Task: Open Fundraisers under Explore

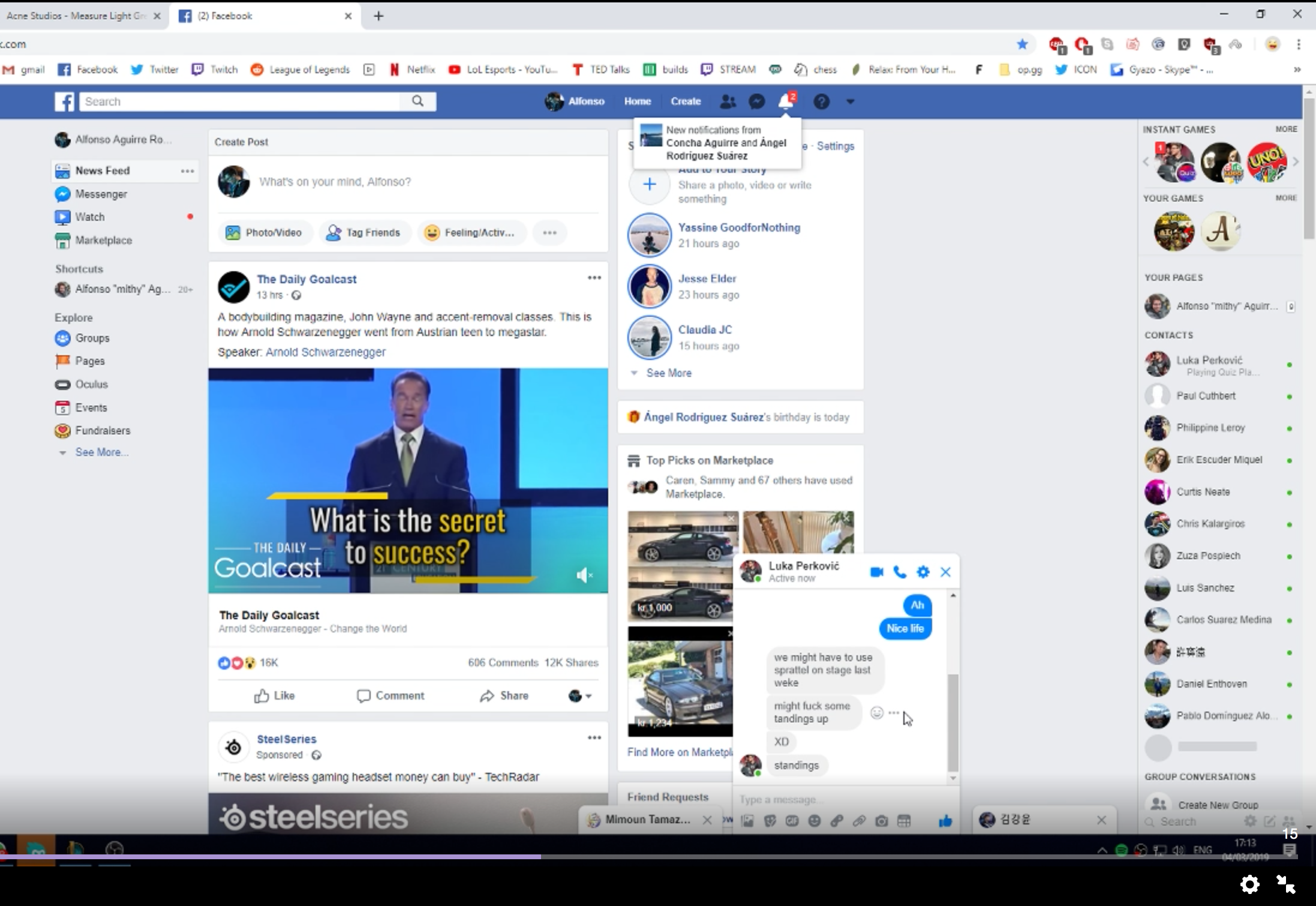Action: [103, 430]
